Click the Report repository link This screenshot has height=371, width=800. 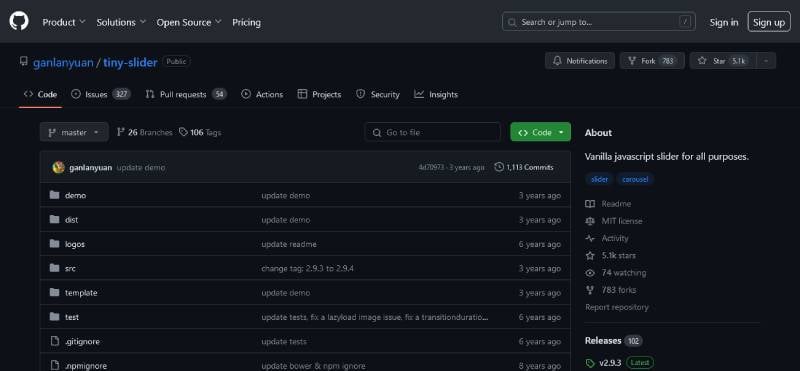[x=617, y=307]
